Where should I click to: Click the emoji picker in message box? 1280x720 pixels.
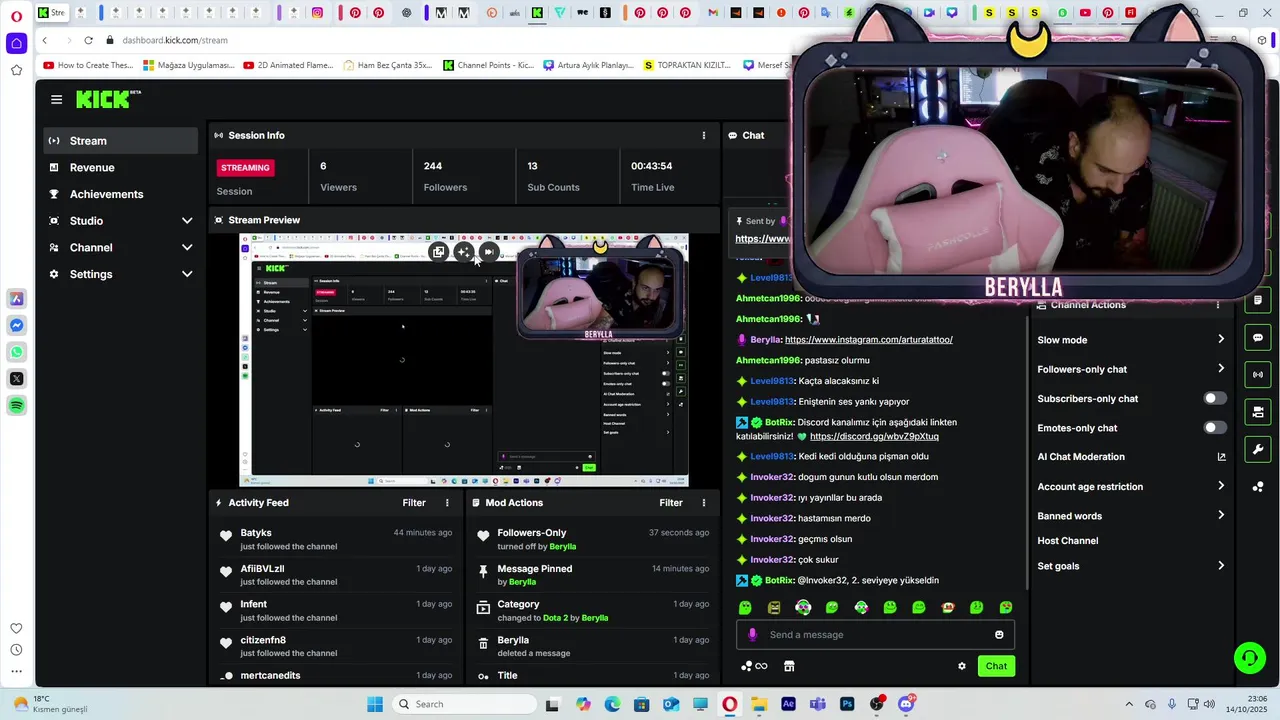click(999, 635)
